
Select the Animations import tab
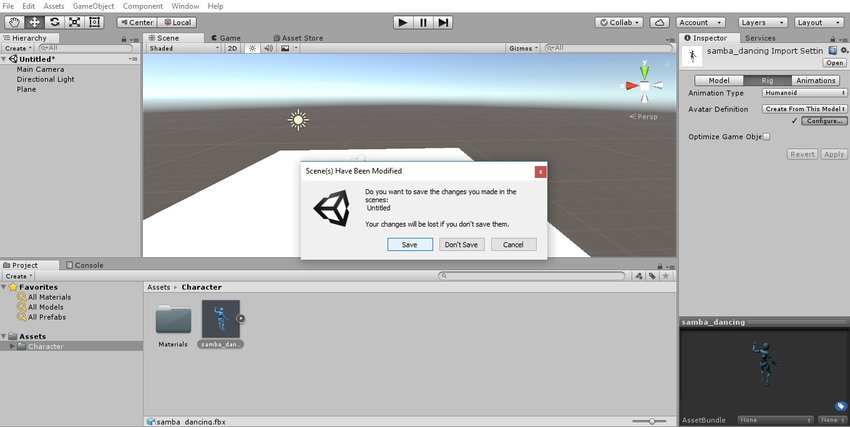coord(815,80)
